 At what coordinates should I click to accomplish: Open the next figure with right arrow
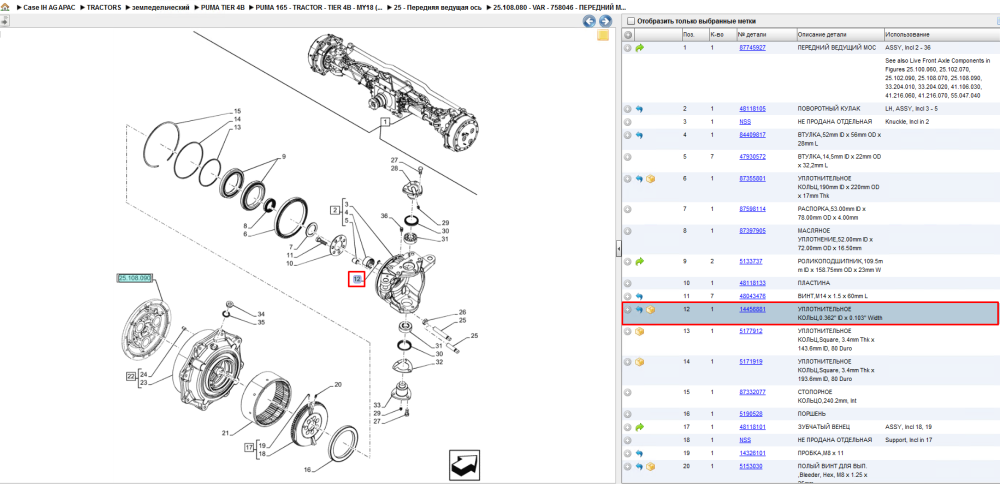pos(605,21)
